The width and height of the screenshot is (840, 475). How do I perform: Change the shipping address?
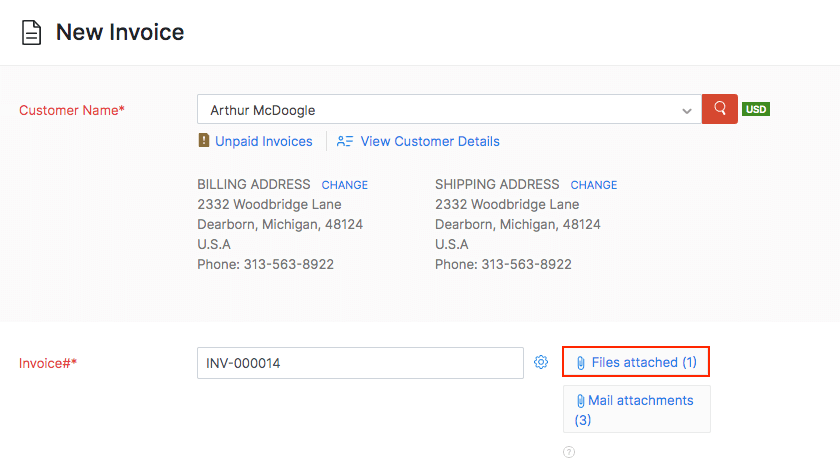[x=593, y=185]
